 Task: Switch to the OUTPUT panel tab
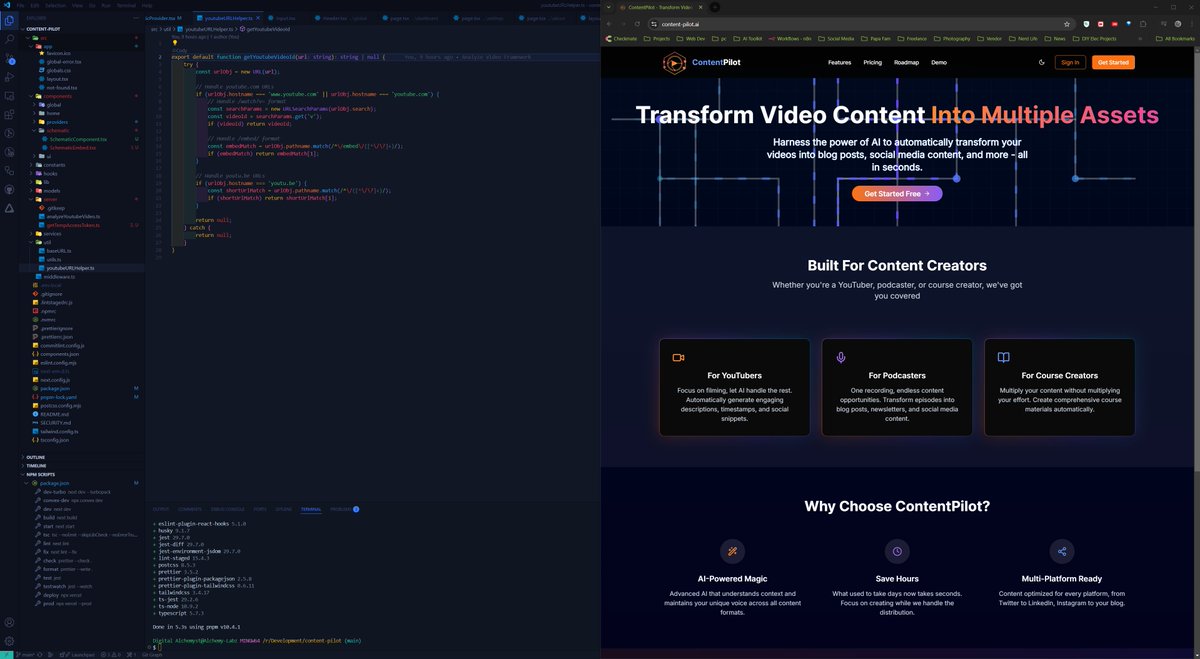161,509
